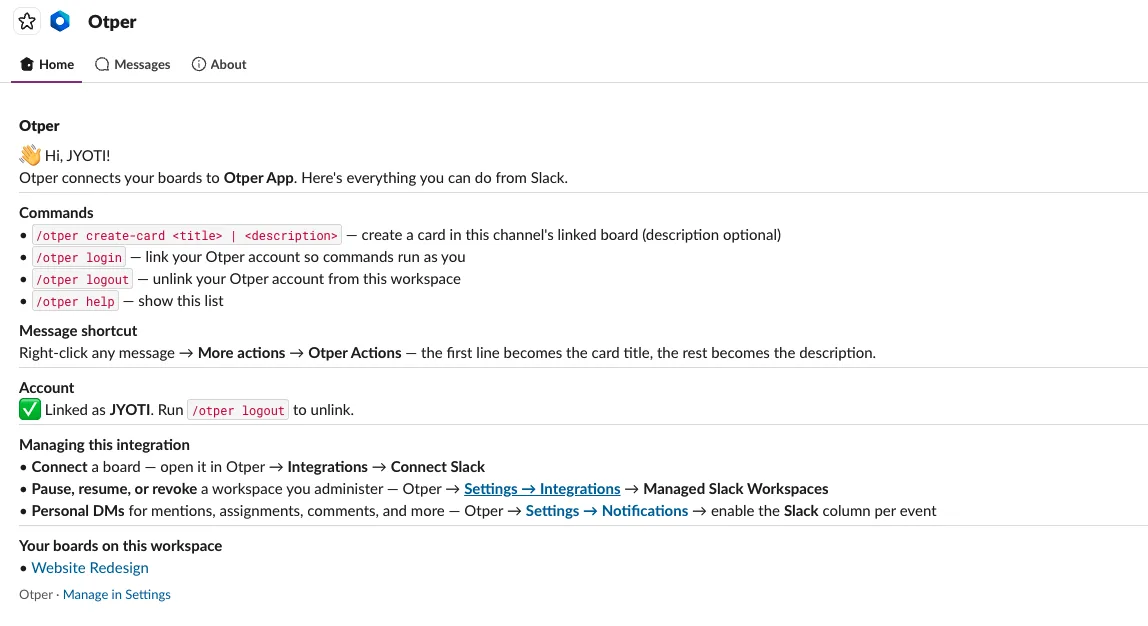Open the Home tab
The height and width of the screenshot is (626, 1148).
(x=47, y=64)
